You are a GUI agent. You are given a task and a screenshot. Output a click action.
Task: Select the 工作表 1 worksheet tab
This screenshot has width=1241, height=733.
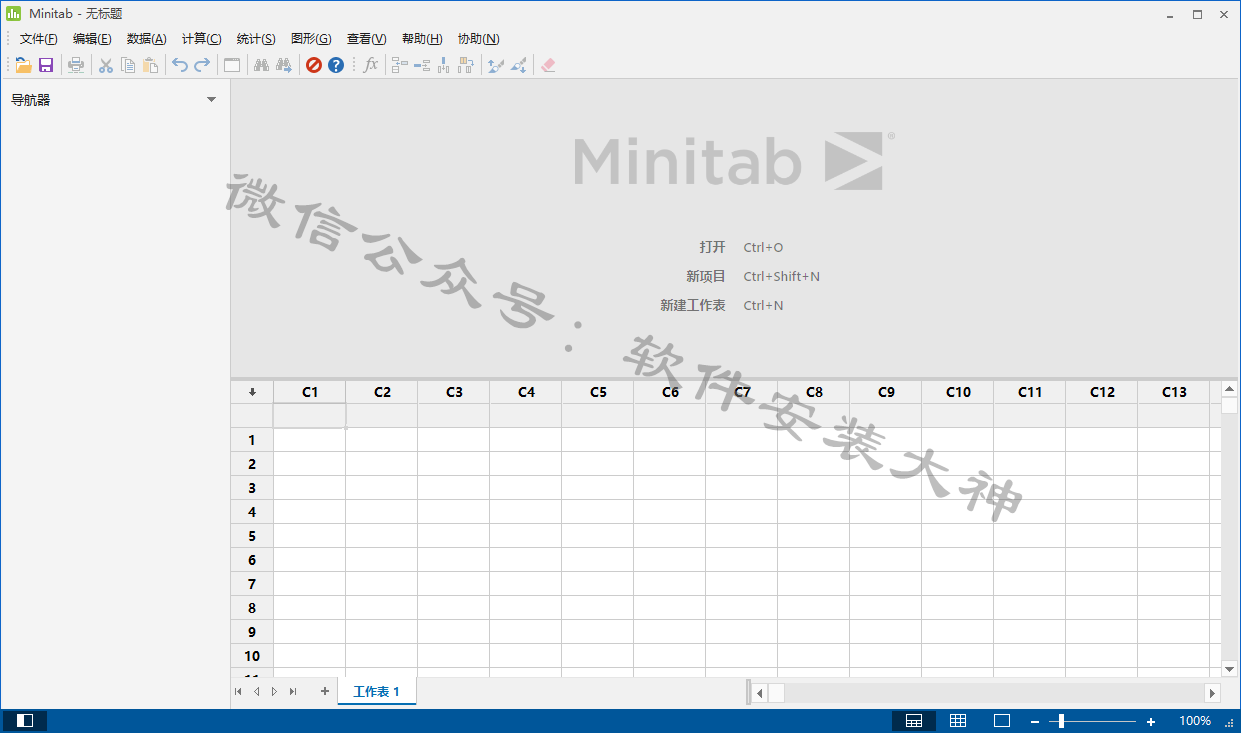377,692
